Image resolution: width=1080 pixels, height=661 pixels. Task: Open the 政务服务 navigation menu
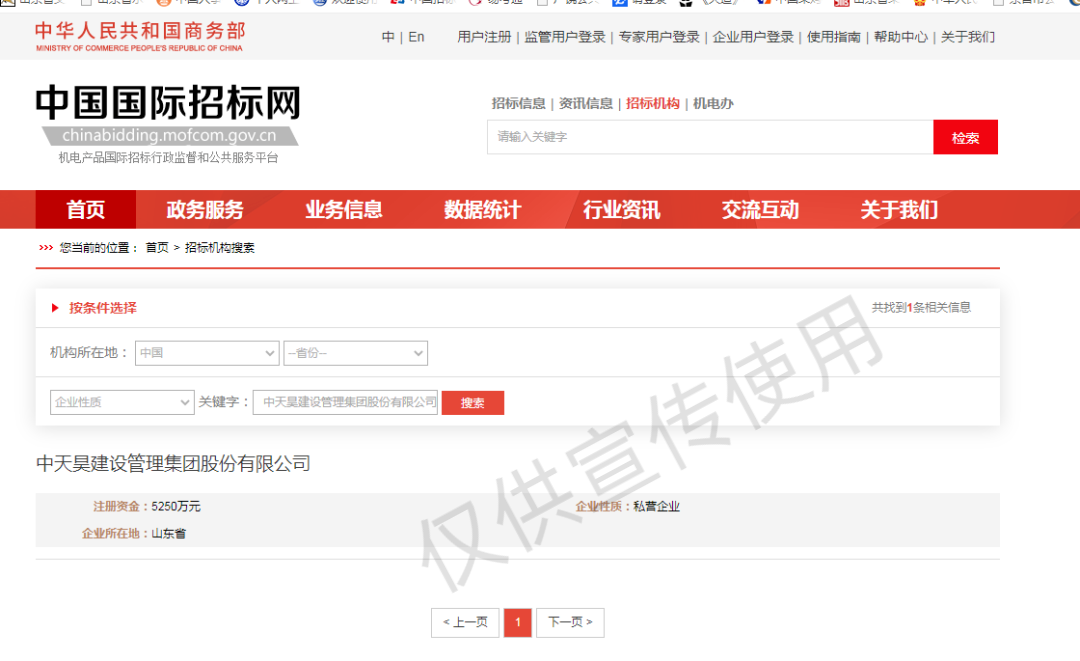[x=205, y=209]
